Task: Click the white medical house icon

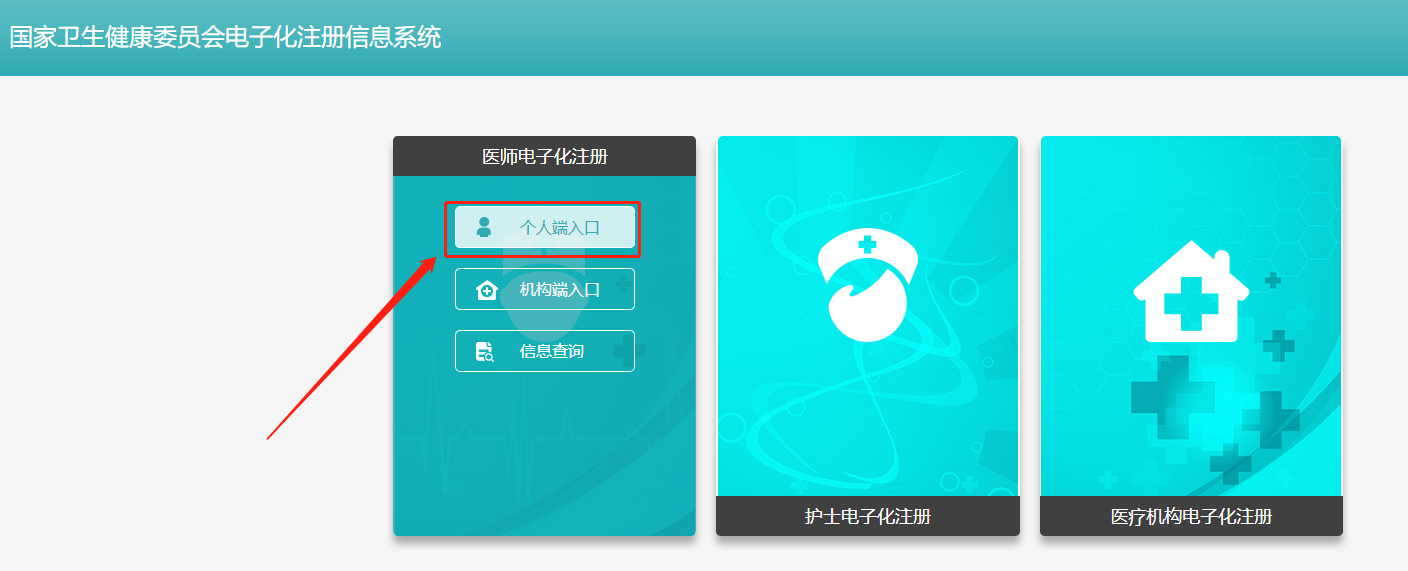Action: coord(1191,291)
